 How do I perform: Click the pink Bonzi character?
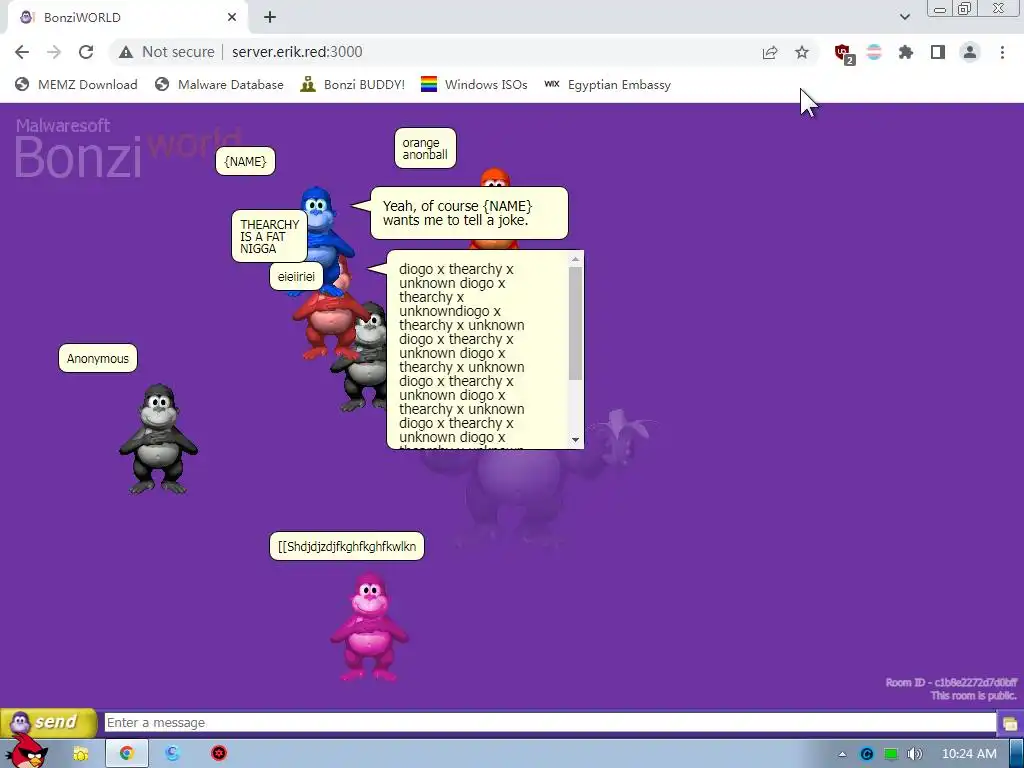coord(370,627)
